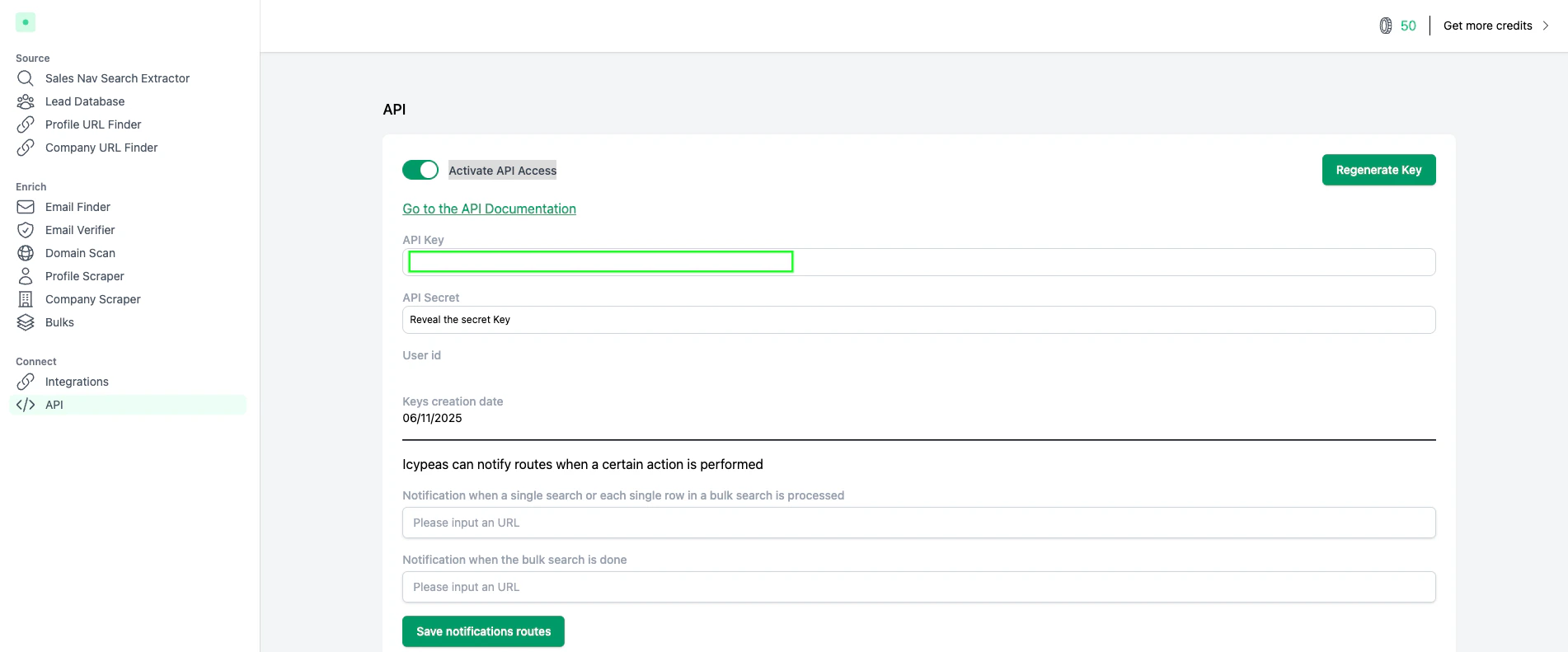The height and width of the screenshot is (652, 1568).
Task: Click the credits coin icon
Action: coord(1386,26)
